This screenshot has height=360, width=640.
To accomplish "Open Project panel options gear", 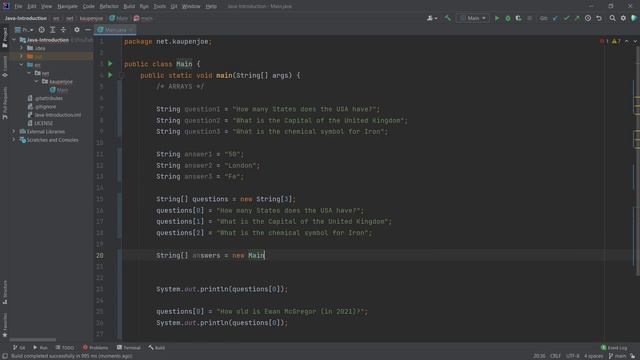I will pyautogui.click(x=77, y=30).
